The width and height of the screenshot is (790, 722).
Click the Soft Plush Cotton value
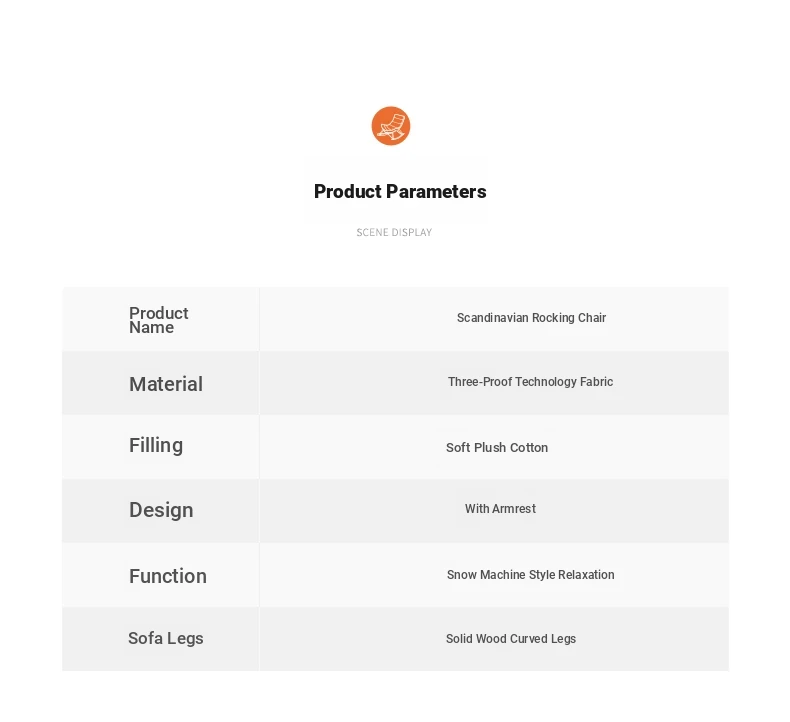coord(497,447)
